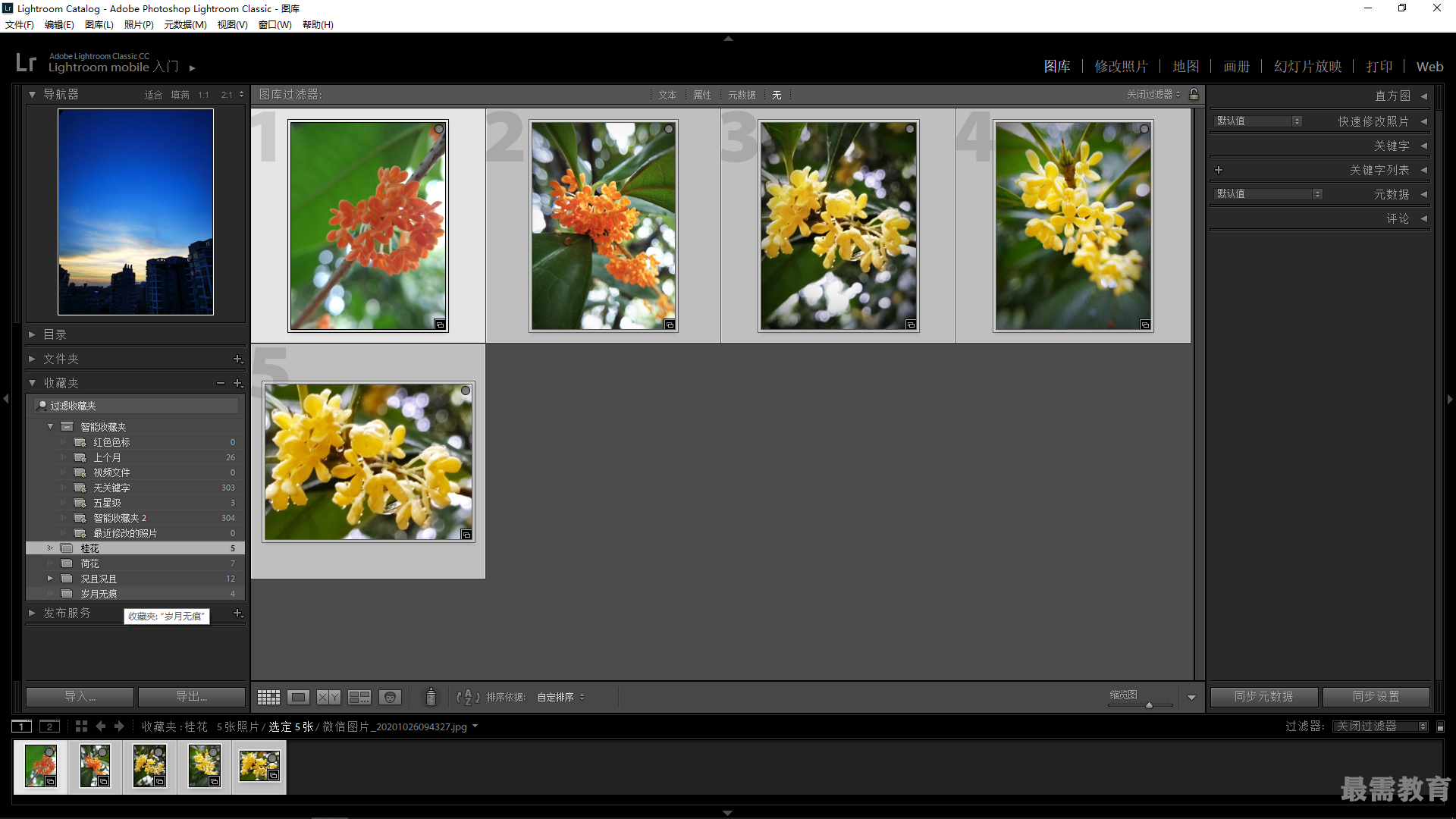Add a new collection with plus icon
Viewport: 1456px width, 819px height.
pyautogui.click(x=237, y=384)
